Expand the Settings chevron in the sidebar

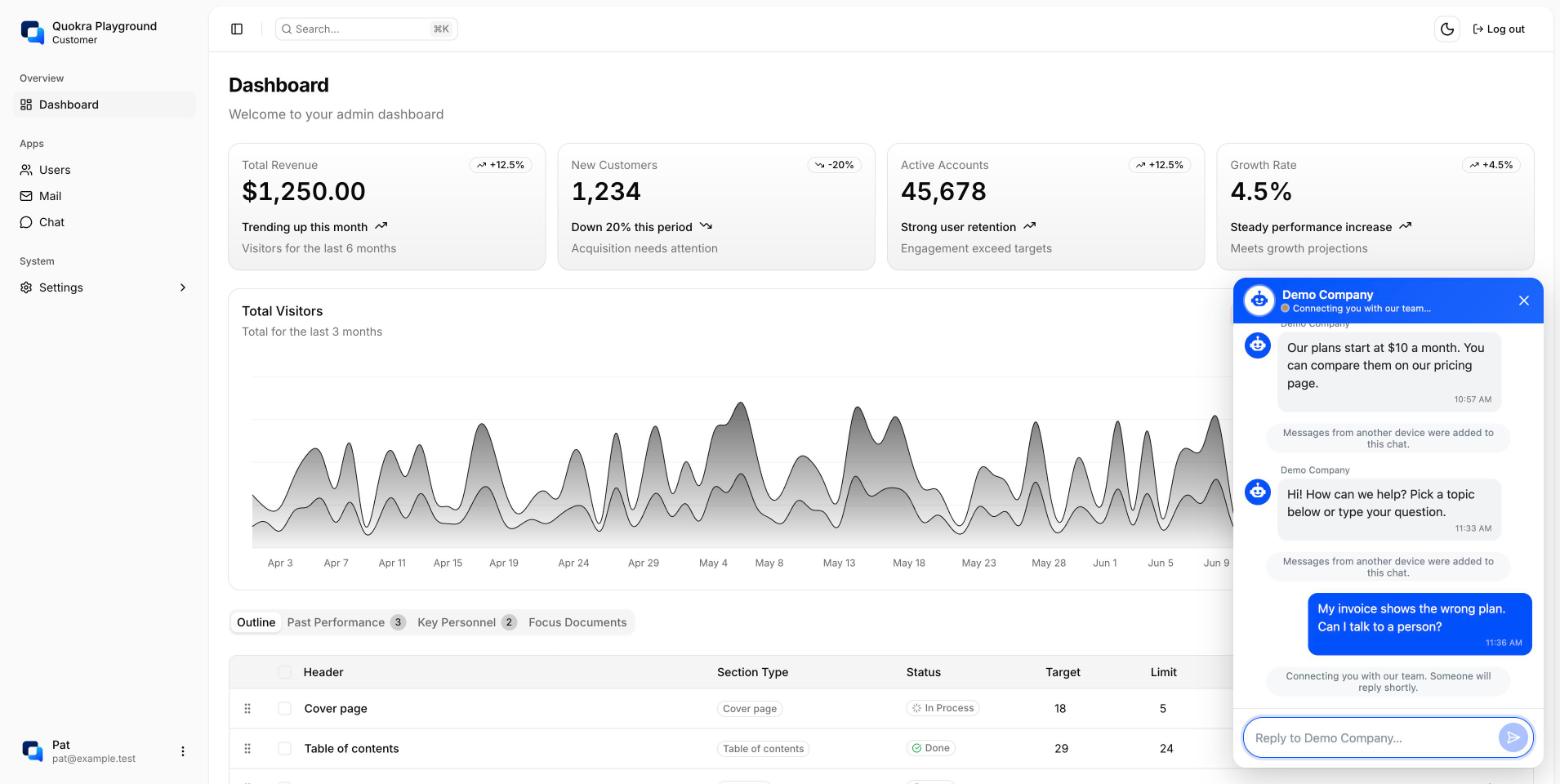[183, 288]
